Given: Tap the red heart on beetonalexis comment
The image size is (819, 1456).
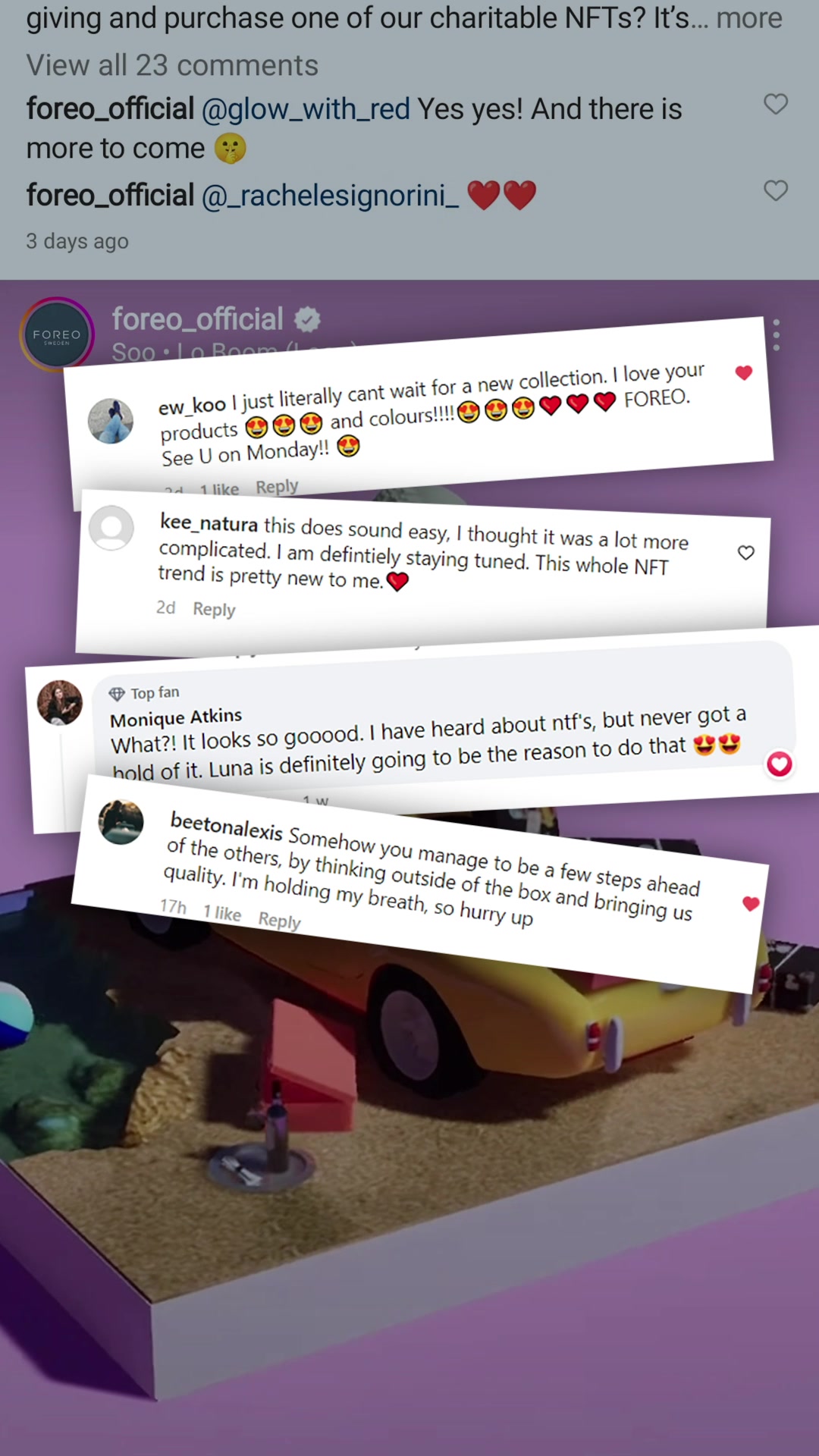Looking at the screenshot, I should pos(751,903).
